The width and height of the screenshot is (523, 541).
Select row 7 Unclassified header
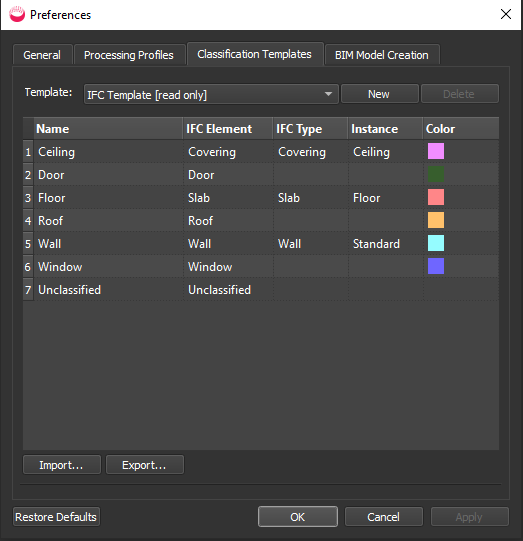coord(28,289)
